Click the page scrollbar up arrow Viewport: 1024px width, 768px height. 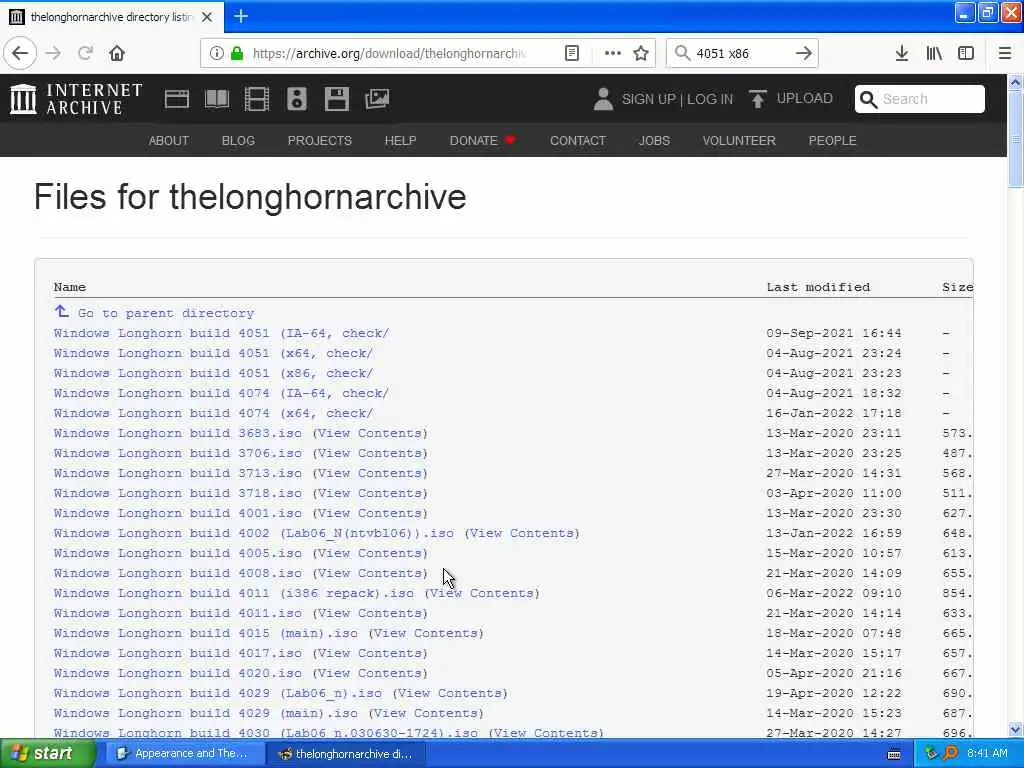pyautogui.click(x=1016, y=82)
